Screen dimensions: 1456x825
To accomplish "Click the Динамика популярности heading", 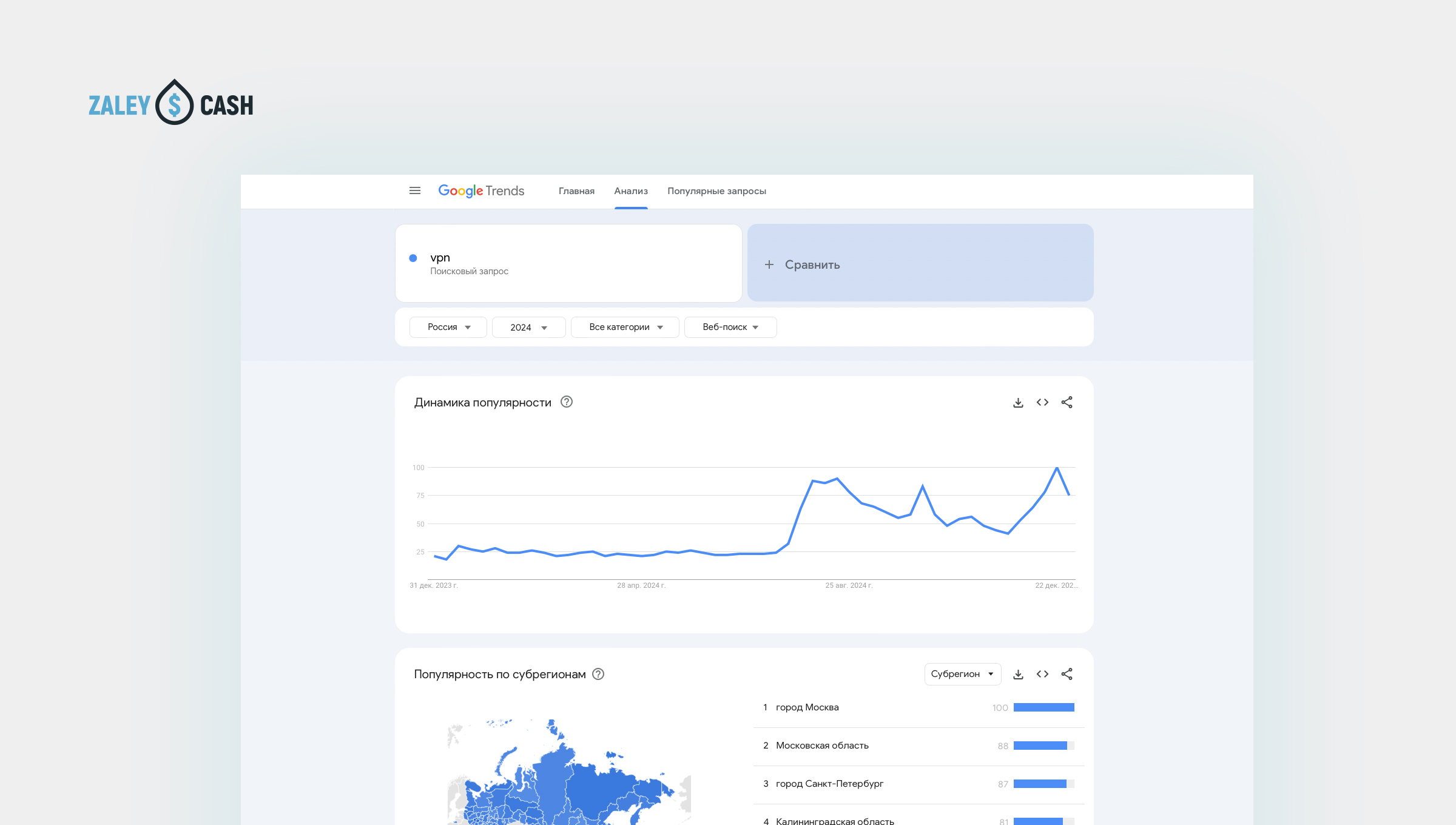I will point(483,403).
